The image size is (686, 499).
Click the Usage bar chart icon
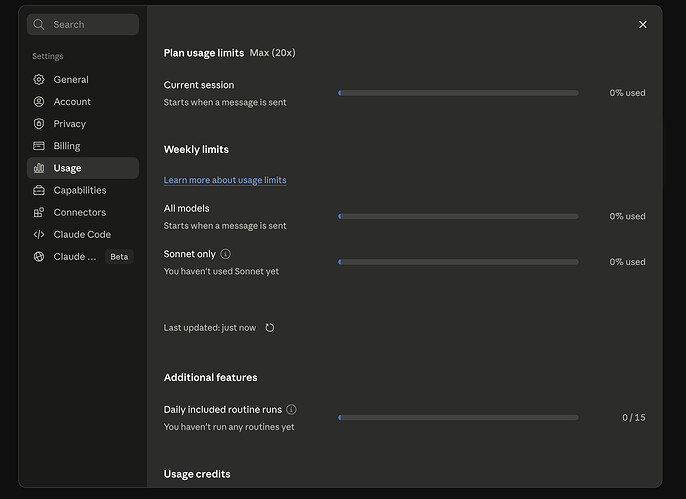click(39, 168)
